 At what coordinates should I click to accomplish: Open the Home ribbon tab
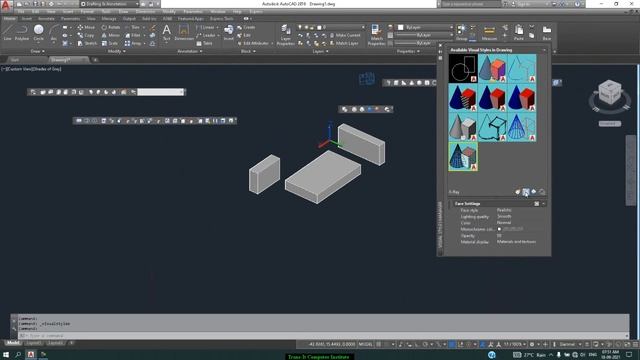[x=9, y=18]
